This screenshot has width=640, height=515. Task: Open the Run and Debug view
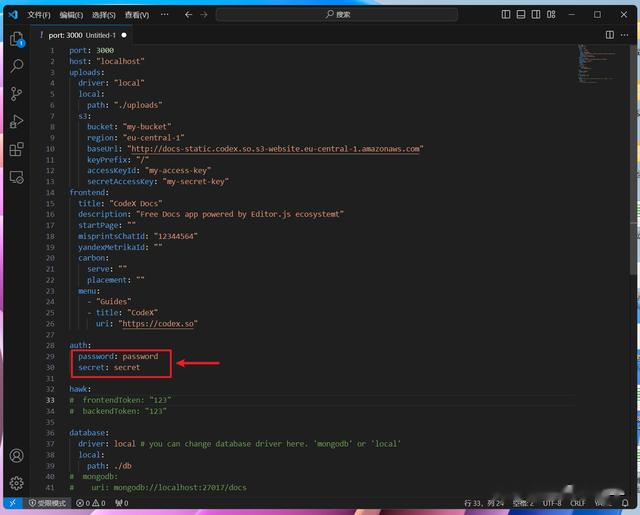pos(17,122)
